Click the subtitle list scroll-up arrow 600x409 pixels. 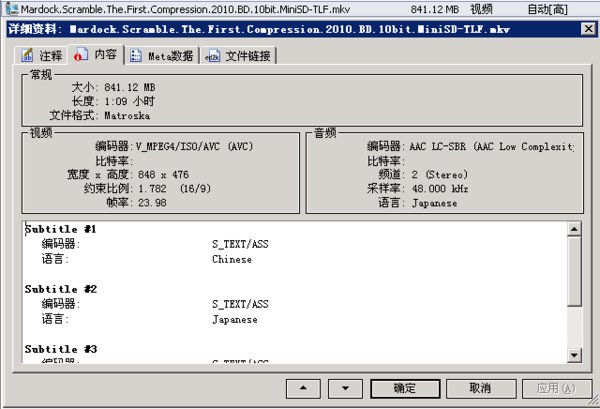[x=574, y=229]
